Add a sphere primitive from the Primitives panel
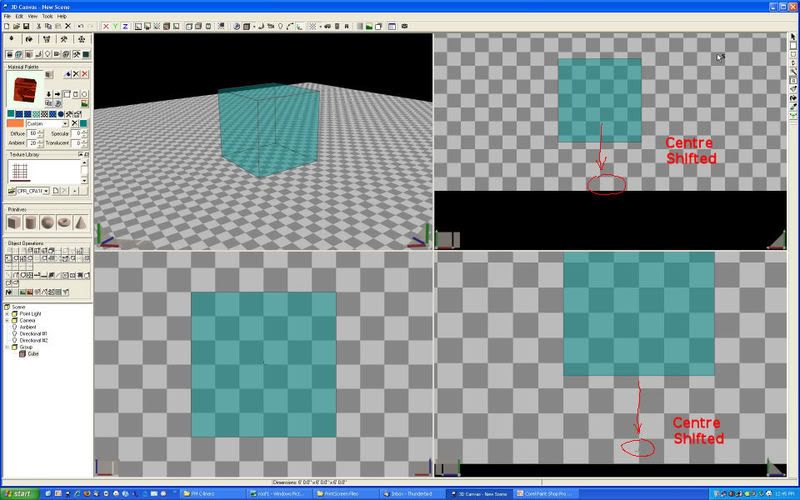 (47, 222)
